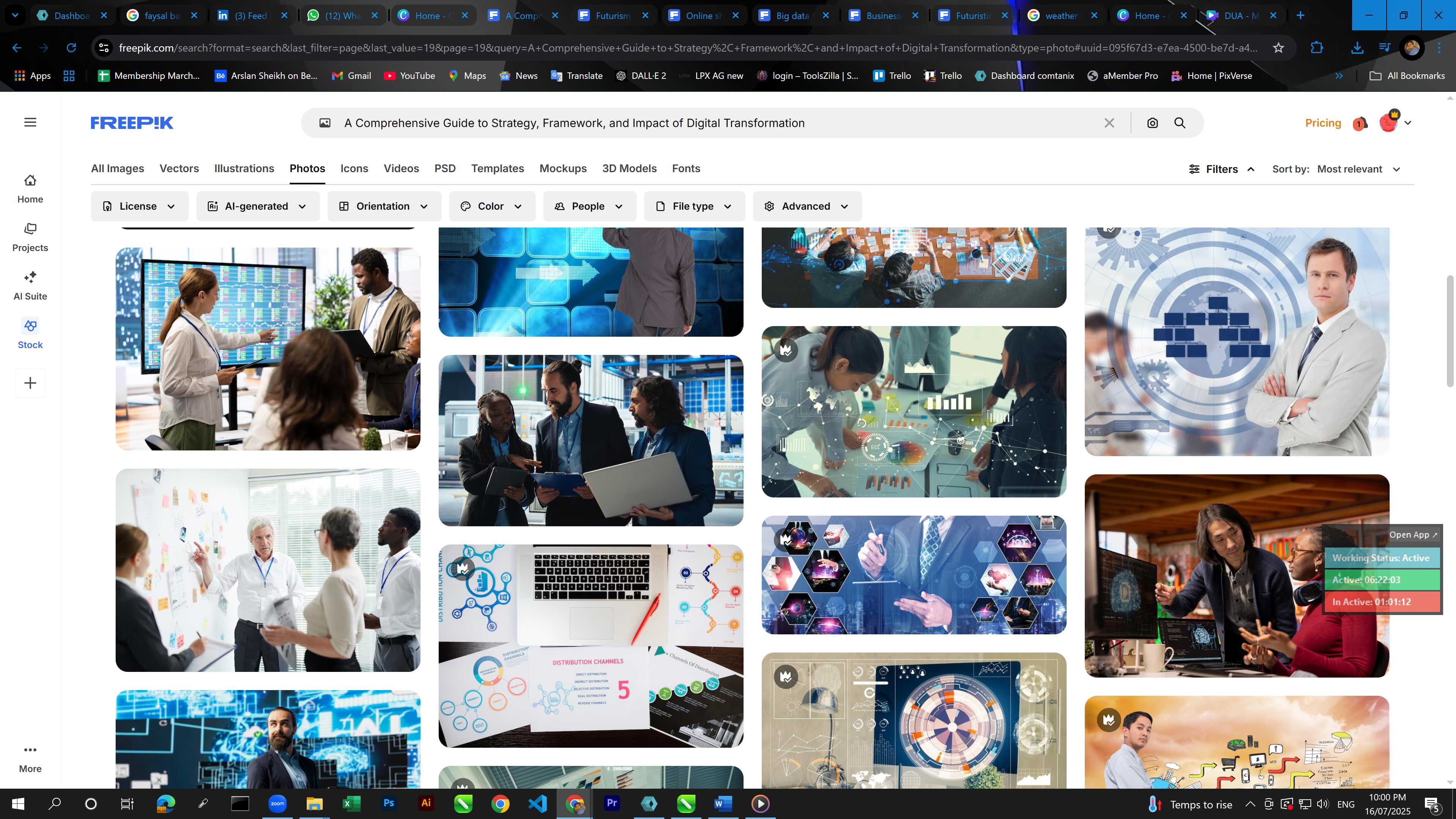This screenshot has width=1456, height=819.
Task: Open photo of team at whiteboard sticky notes
Action: (x=268, y=570)
